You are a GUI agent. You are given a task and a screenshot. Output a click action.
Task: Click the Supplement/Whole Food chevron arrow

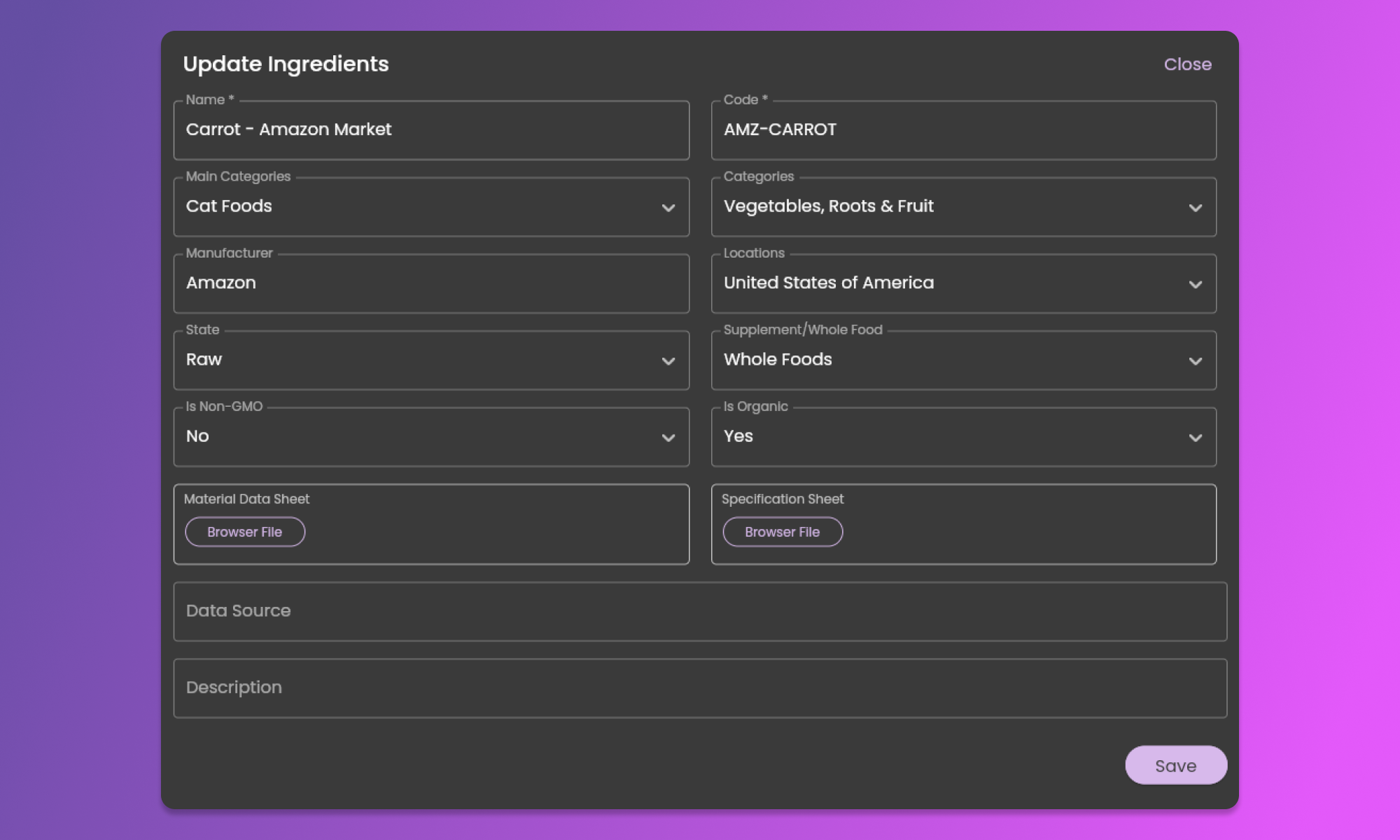coord(1195,361)
